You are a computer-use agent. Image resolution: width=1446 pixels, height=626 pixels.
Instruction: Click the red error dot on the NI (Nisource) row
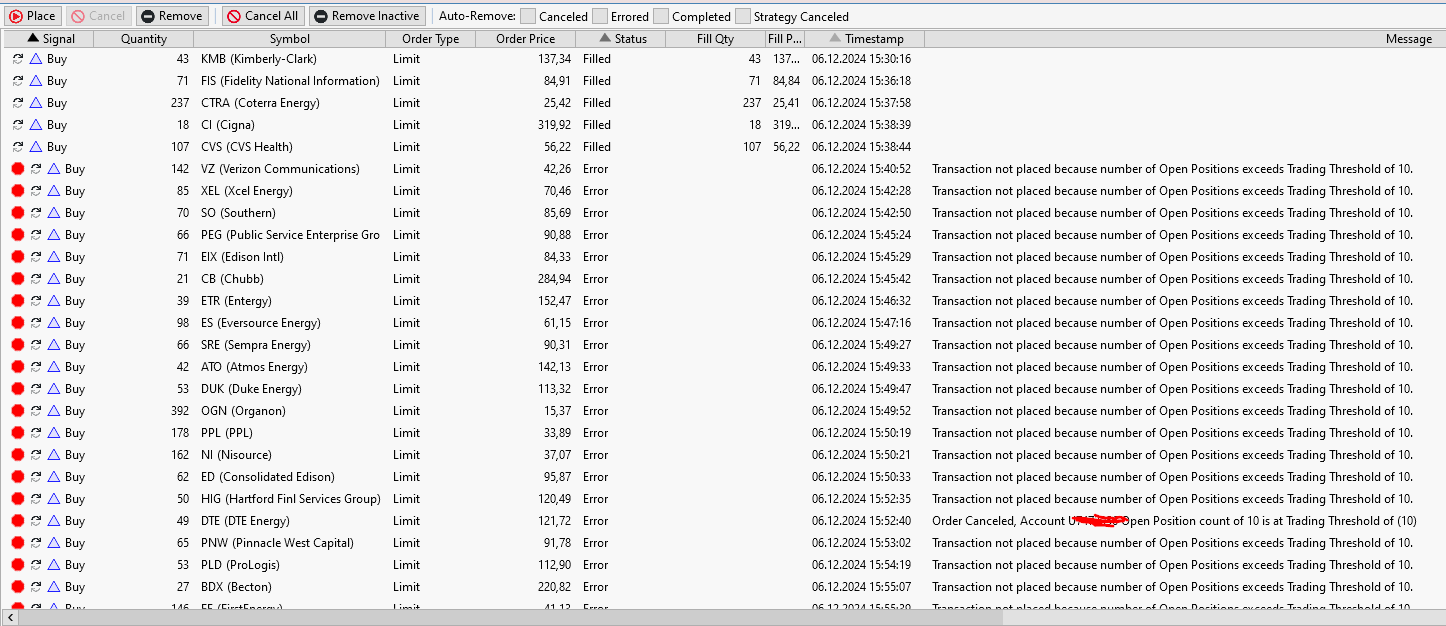18,455
